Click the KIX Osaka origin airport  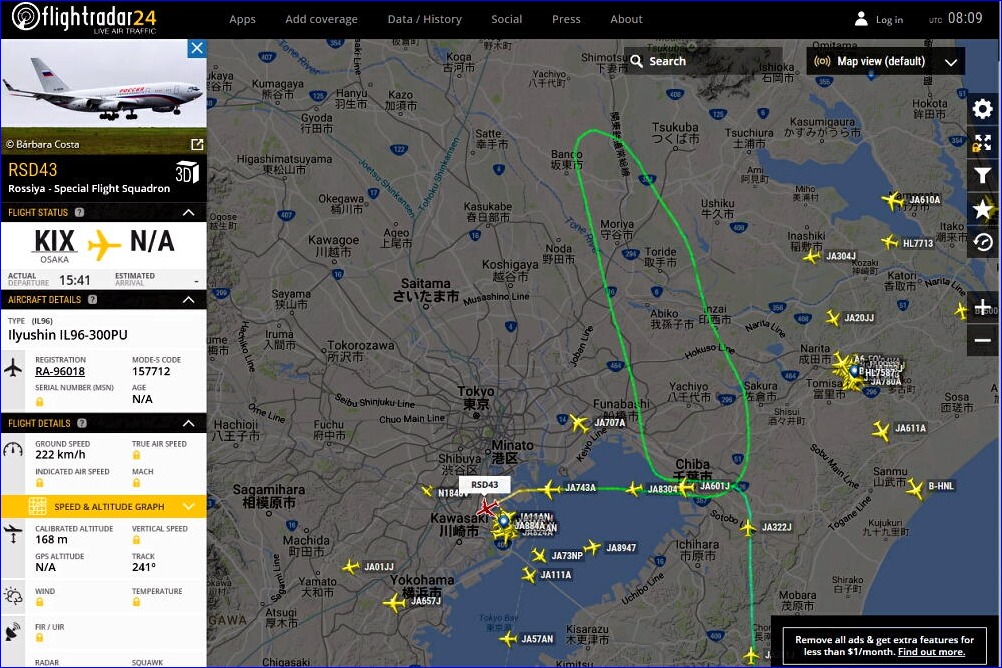[54, 245]
